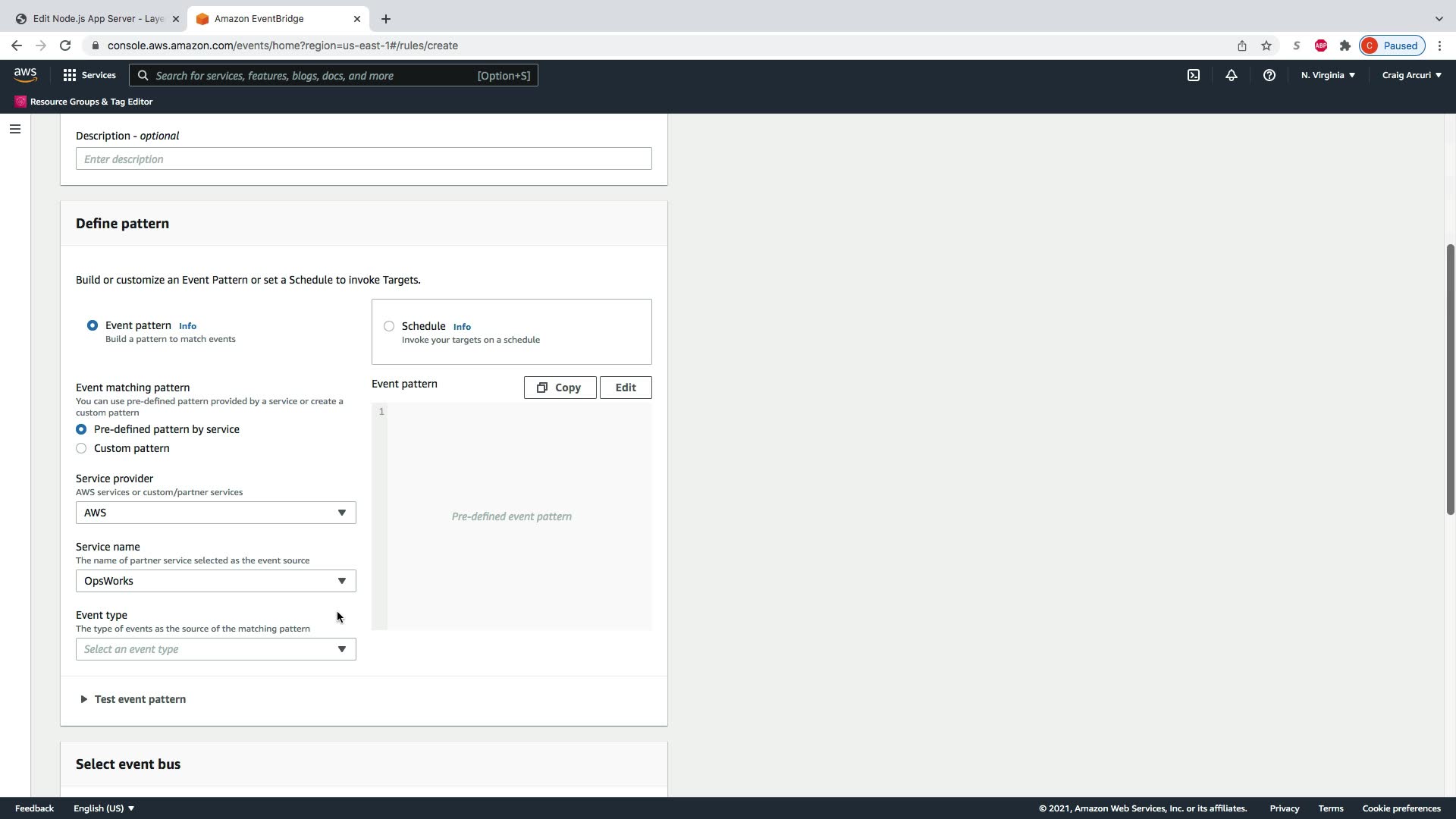
Task: Click the Edit event pattern button
Action: (x=625, y=388)
